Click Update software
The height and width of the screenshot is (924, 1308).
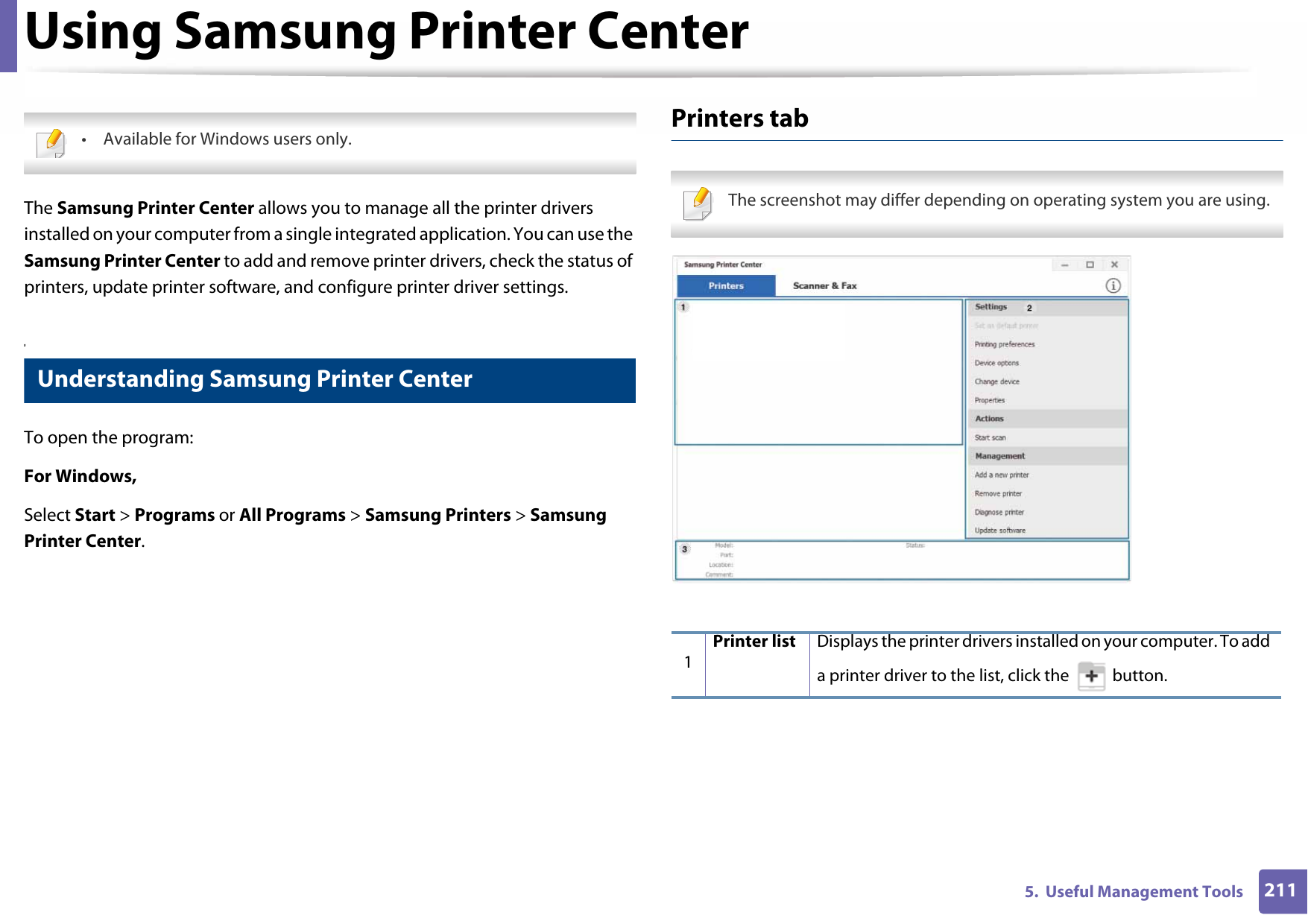click(999, 531)
